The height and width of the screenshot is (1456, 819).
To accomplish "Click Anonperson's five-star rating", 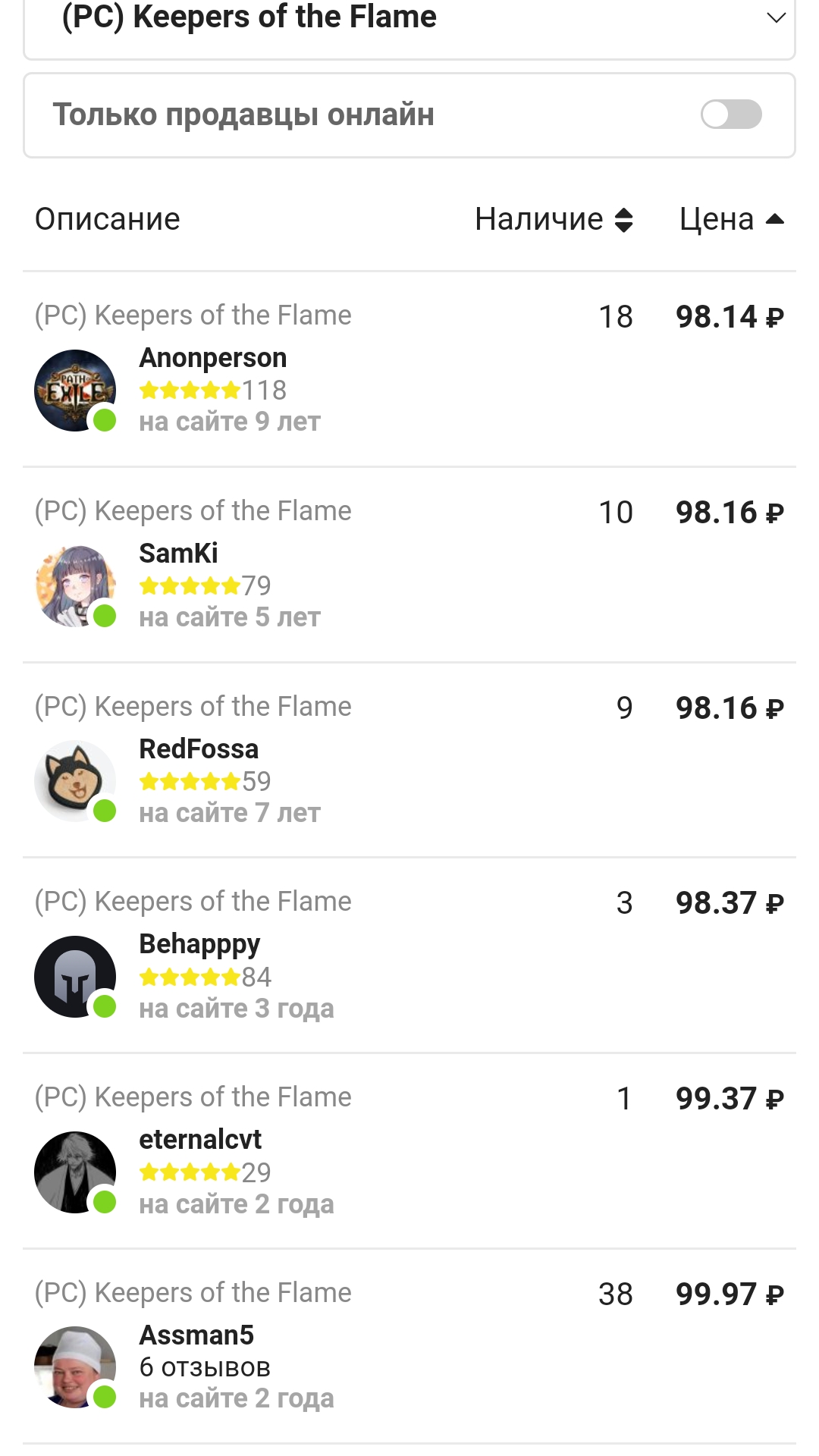I will (190, 391).
